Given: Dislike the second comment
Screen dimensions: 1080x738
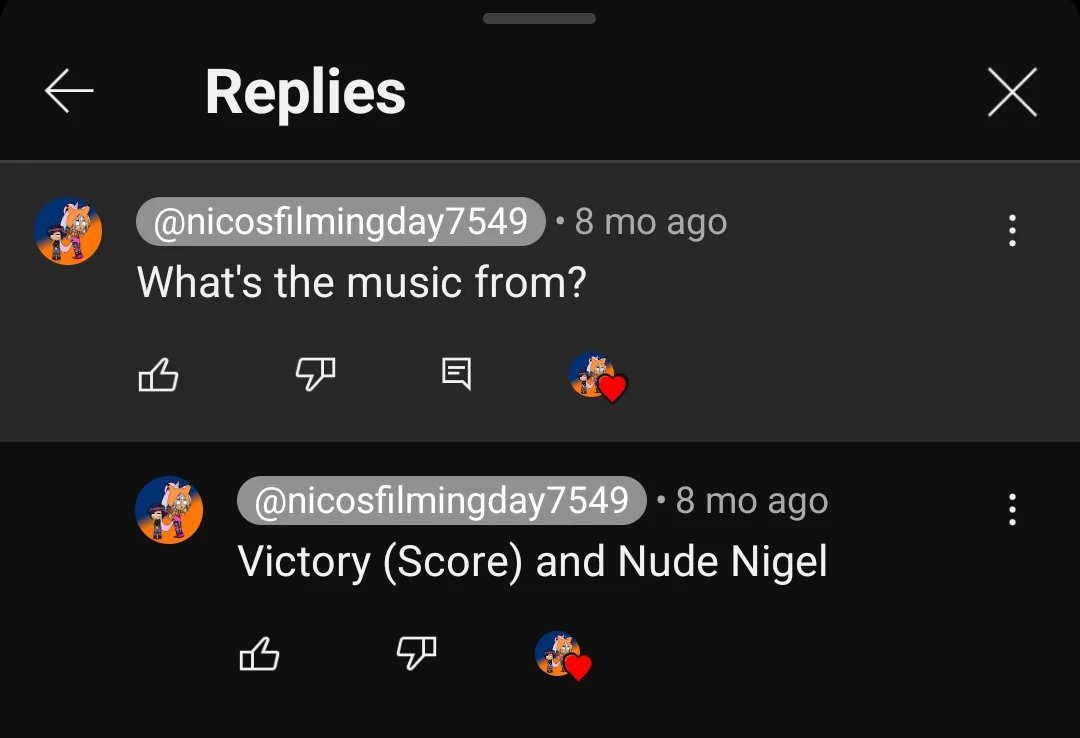Looking at the screenshot, I should [x=415, y=654].
